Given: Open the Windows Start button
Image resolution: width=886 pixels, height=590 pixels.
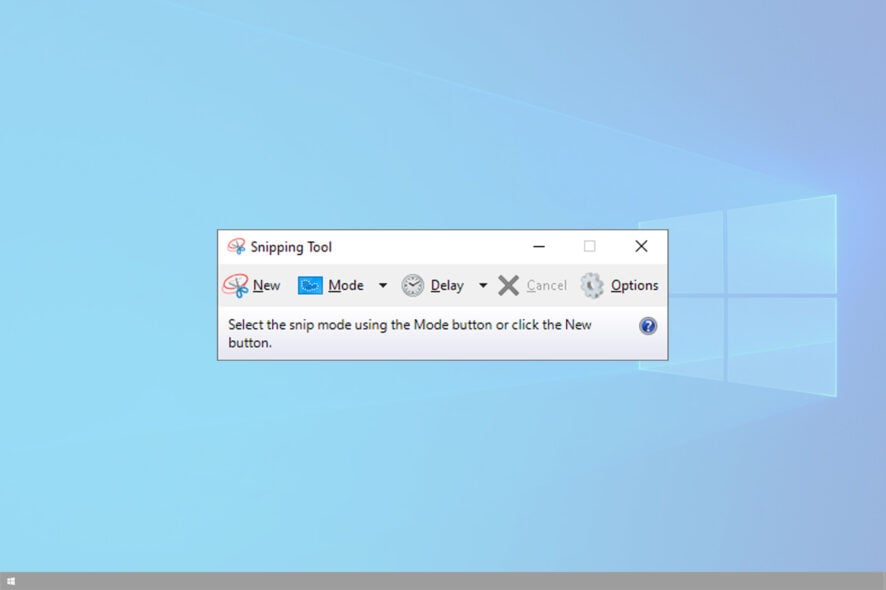Looking at the screenshot, I should point(11,581).
